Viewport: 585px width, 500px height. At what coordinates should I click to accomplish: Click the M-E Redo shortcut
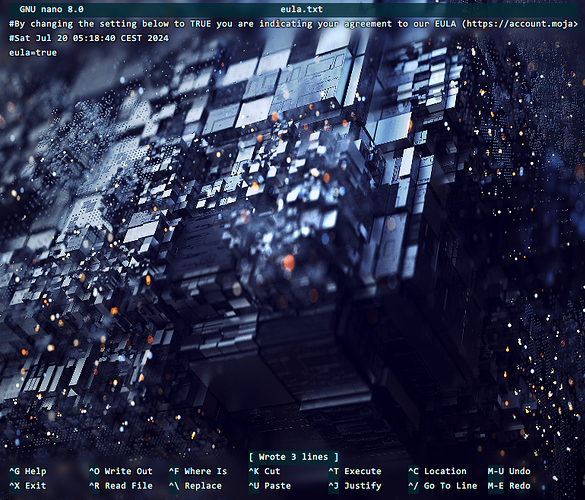(509, 486)
